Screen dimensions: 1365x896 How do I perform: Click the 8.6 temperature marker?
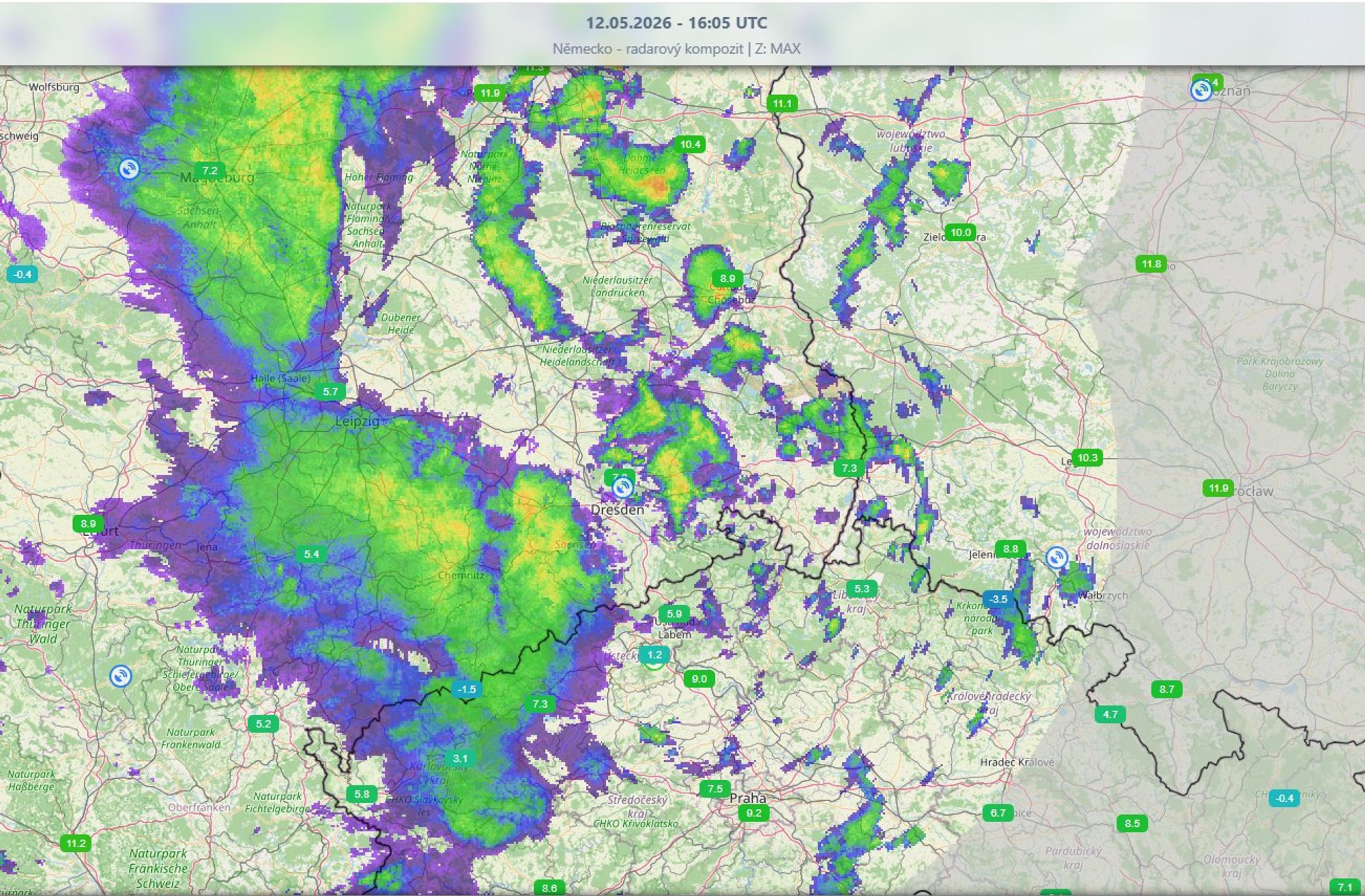click(x=549, y=888)
